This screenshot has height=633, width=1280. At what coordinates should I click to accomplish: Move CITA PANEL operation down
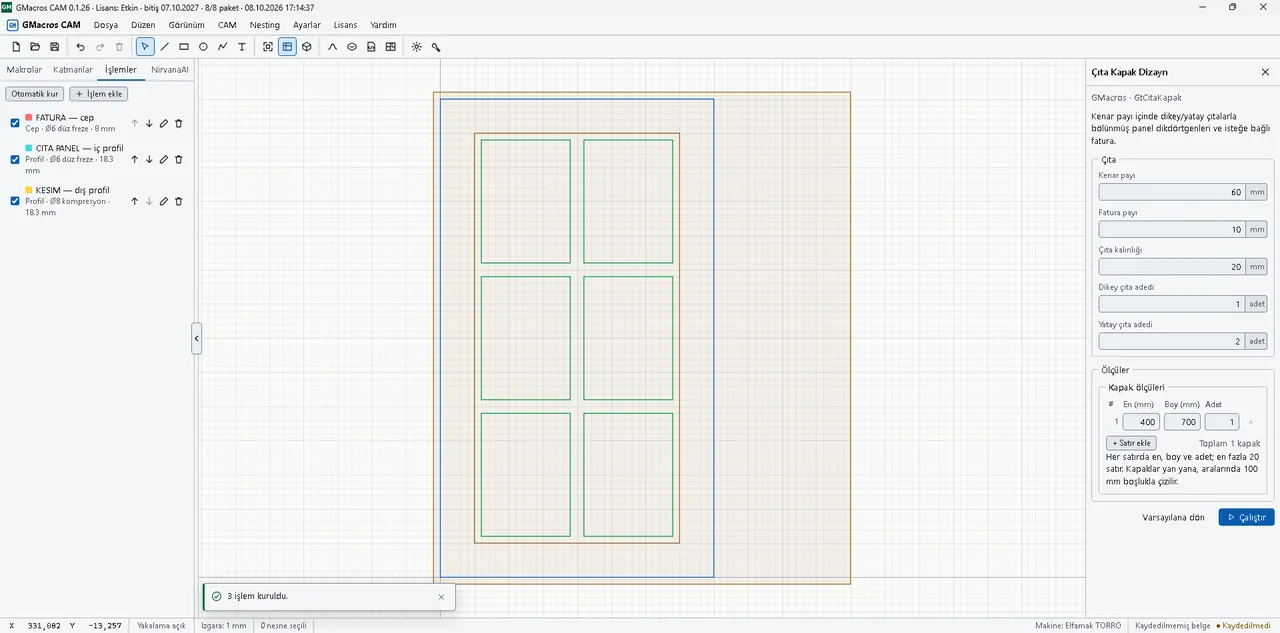pos(149,159)
